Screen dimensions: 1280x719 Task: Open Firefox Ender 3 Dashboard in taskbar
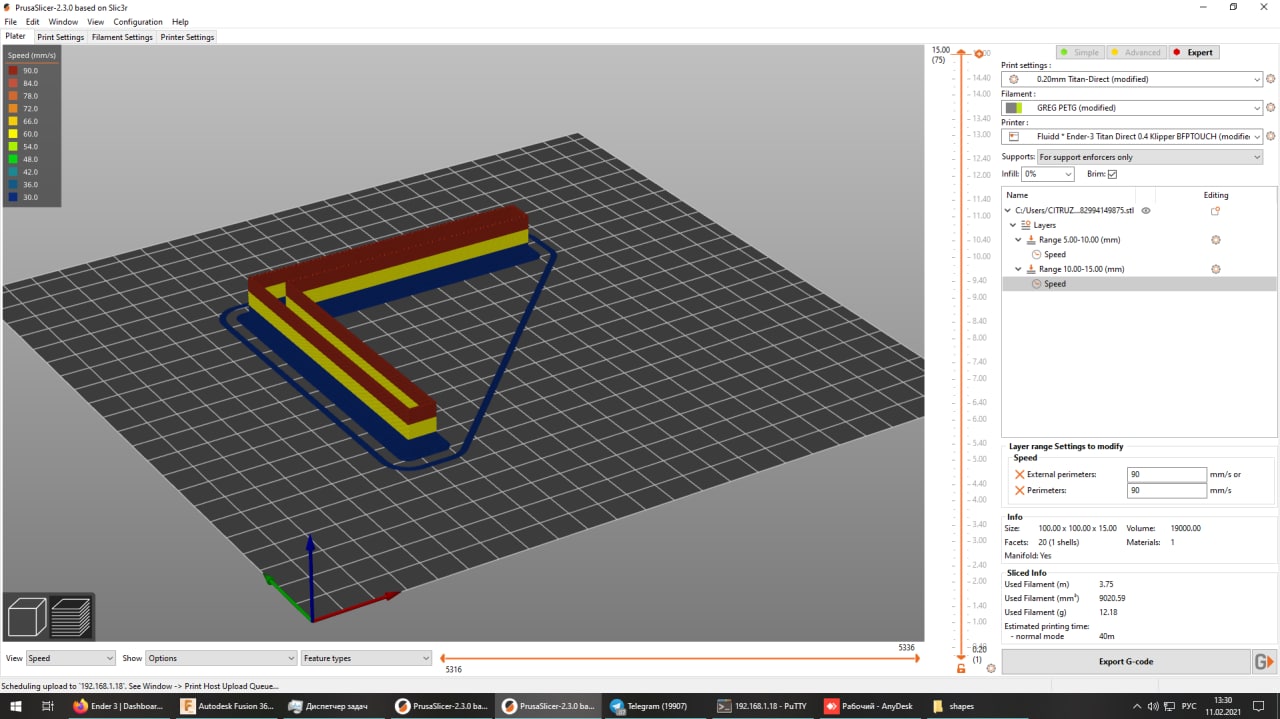click(118, 706)
